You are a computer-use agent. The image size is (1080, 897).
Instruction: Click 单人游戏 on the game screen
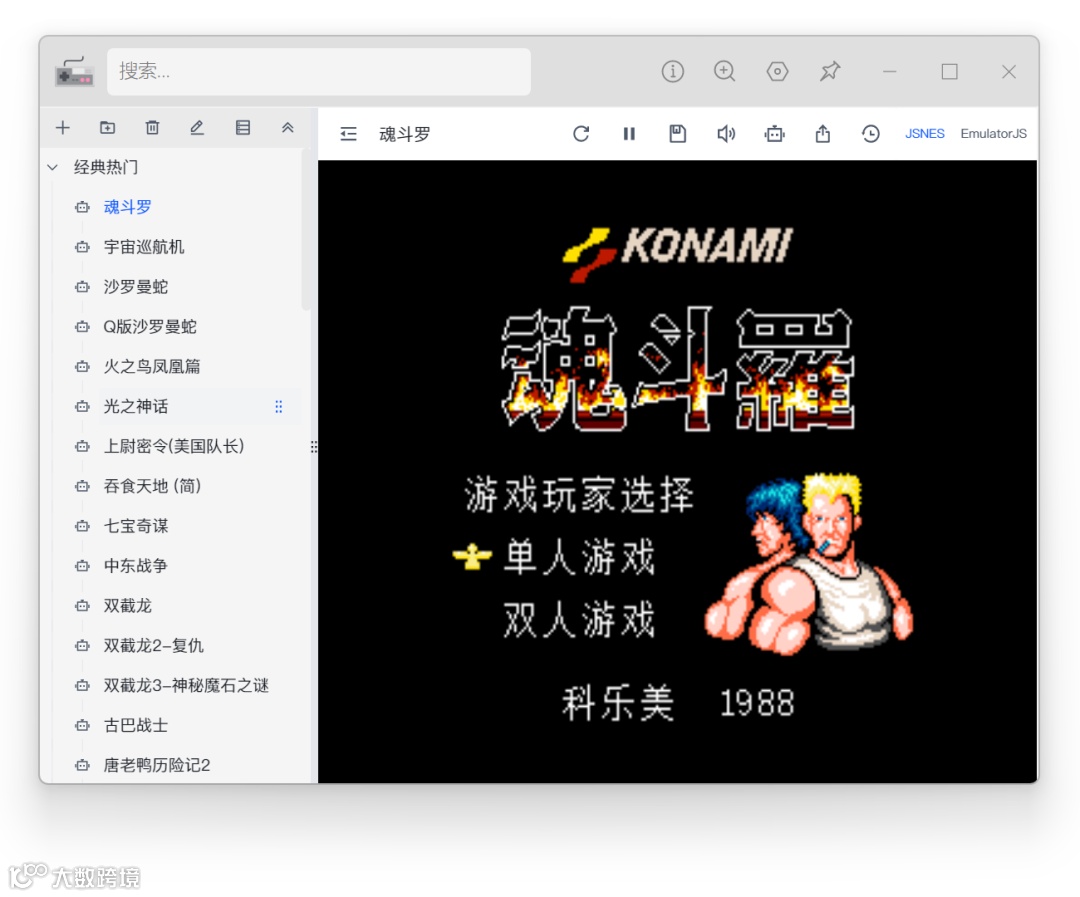point(579,557)
